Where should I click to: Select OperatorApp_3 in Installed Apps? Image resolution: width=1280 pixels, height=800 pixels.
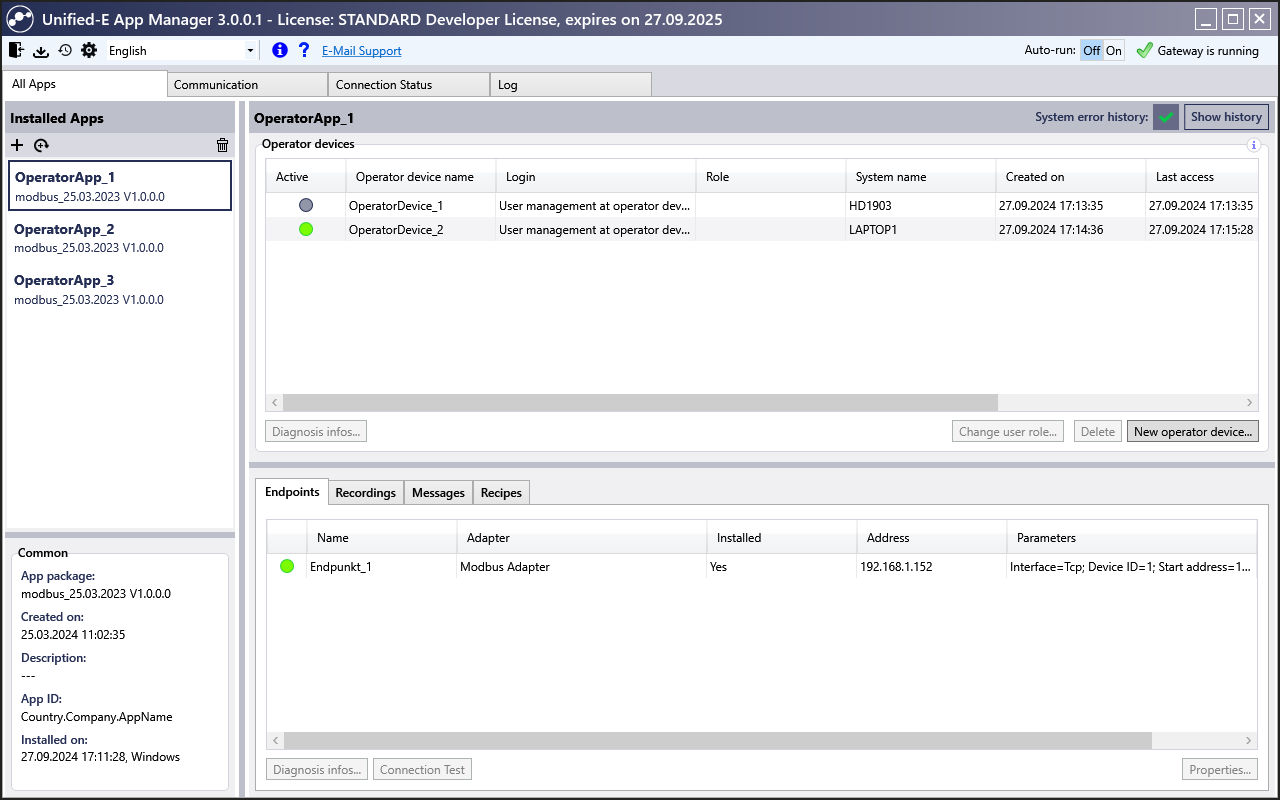[119, 289]
